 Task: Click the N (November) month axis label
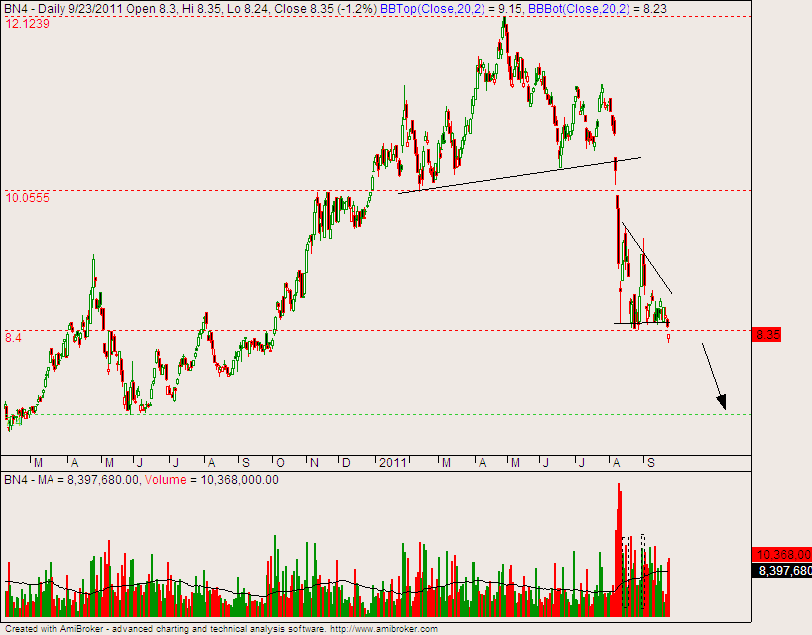pyautogui.click(x=314, y=463)
